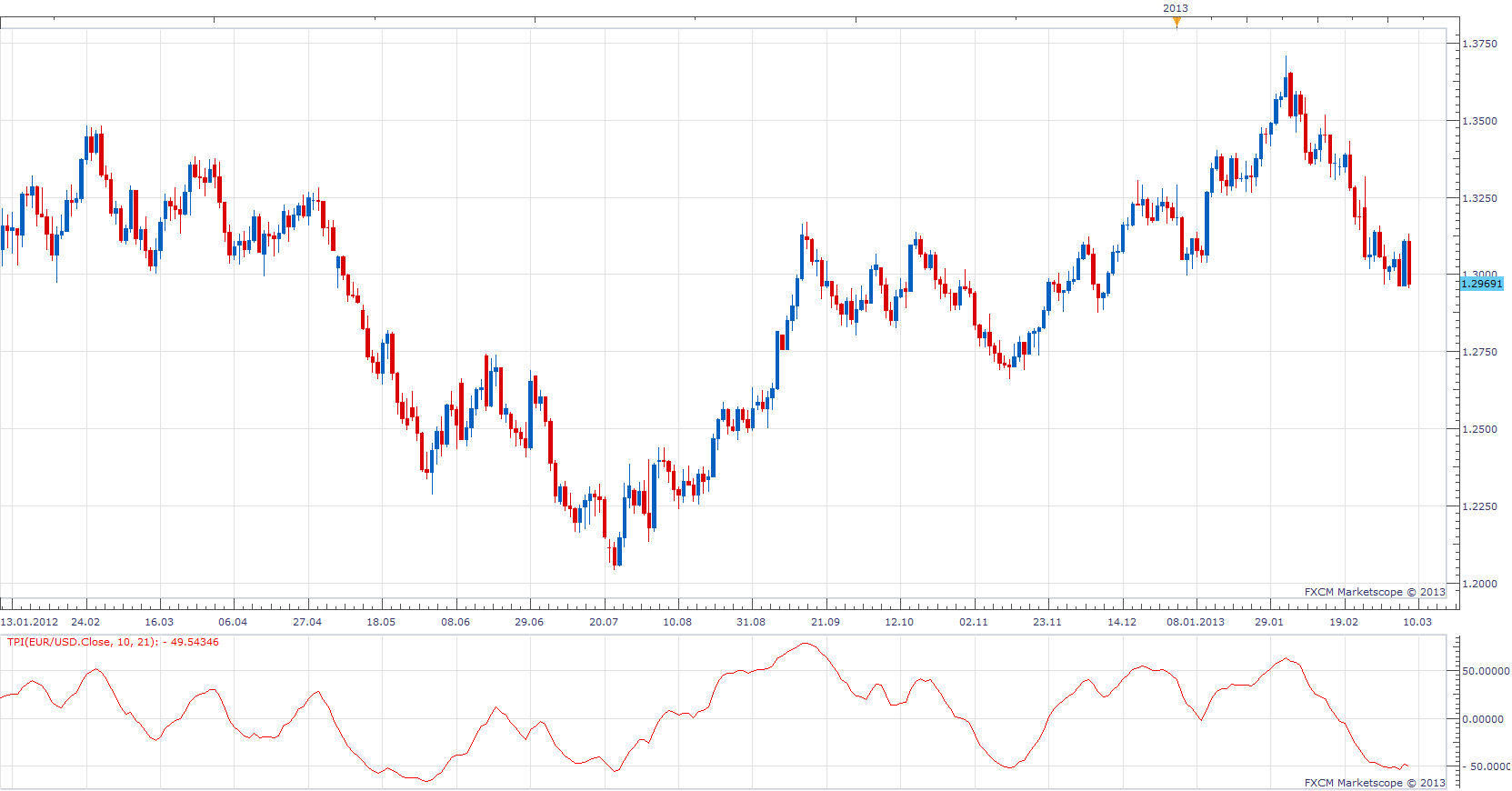Click the blue 1.29691 current price tag
The height and width of the screenshot is (791, 1512).
pyautogui.click(x=1482, y=284)
